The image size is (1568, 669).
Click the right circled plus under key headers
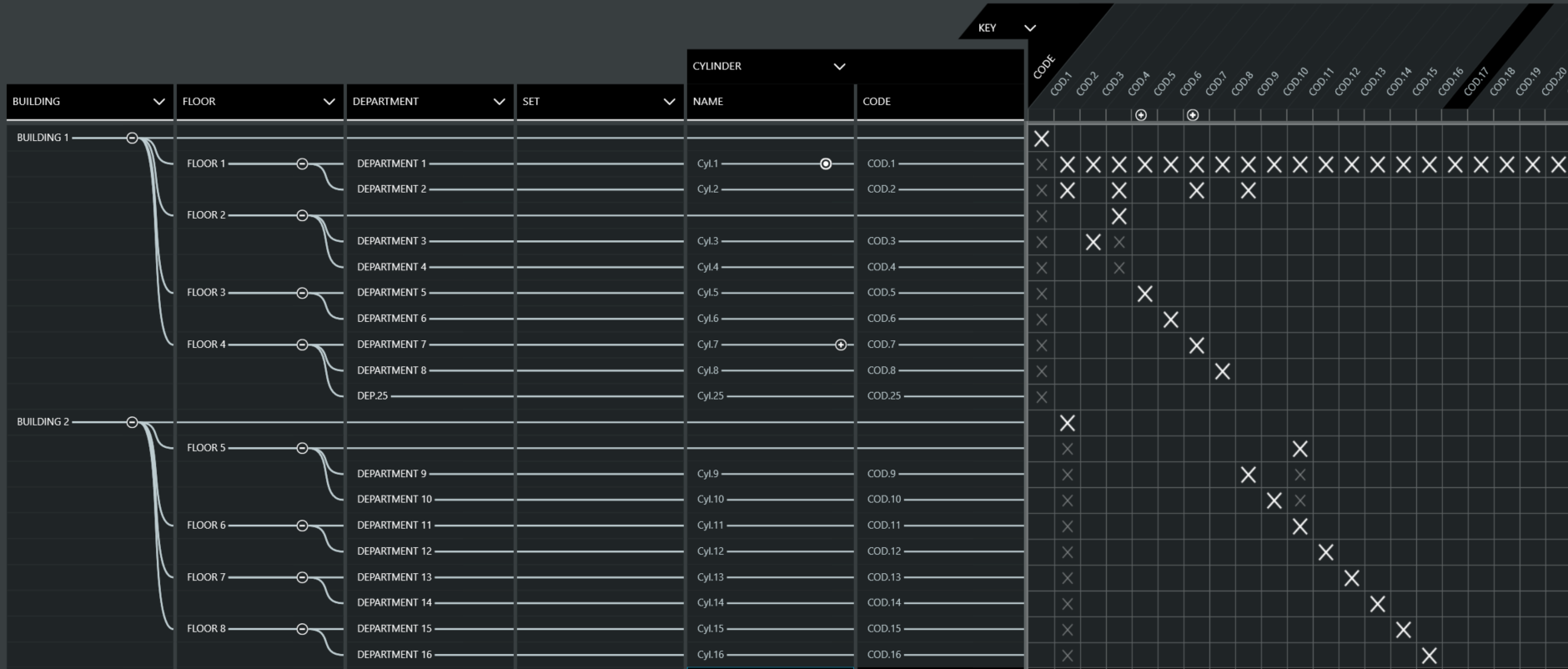(x=1193, y=115)
